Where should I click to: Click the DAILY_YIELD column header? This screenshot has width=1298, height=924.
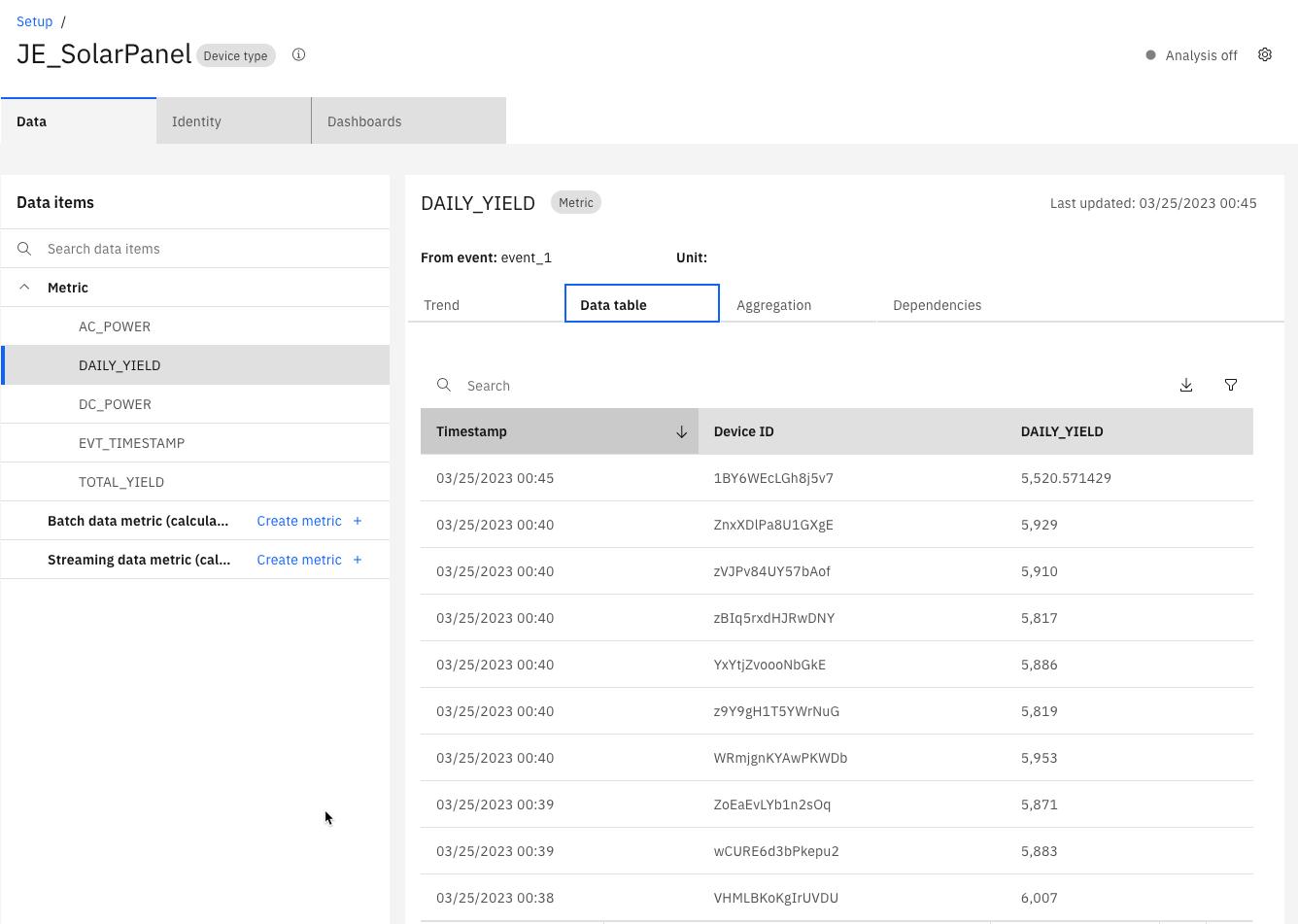click(x=1129, y=431)
